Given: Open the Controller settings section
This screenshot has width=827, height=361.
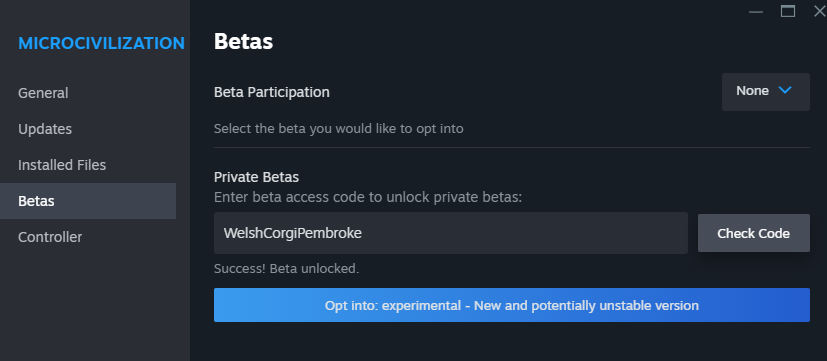Looking at the screenshot, I should 50,237.
